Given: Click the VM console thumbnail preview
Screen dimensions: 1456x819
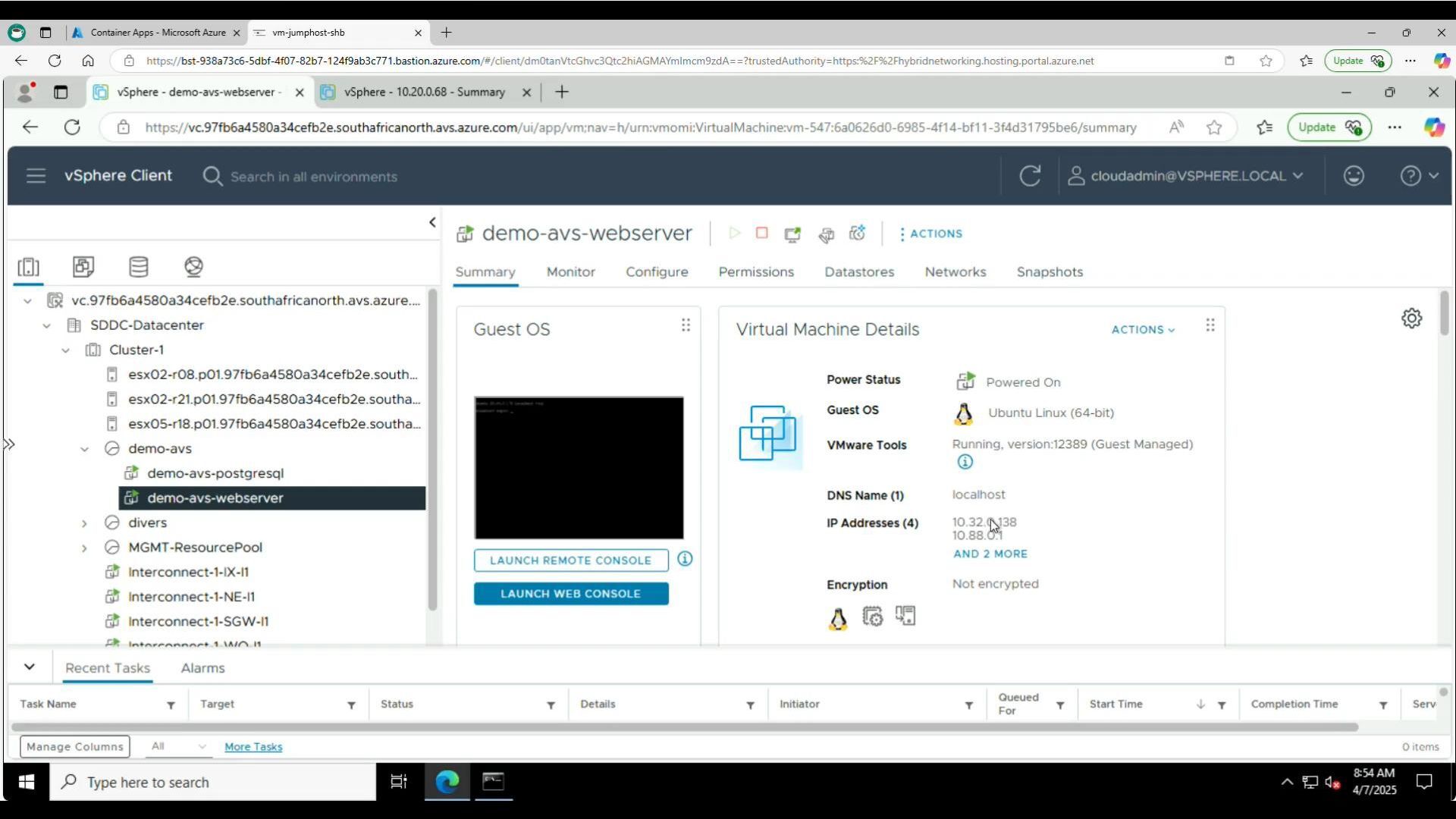Looking at the screenshot, I should pos(579,468).
